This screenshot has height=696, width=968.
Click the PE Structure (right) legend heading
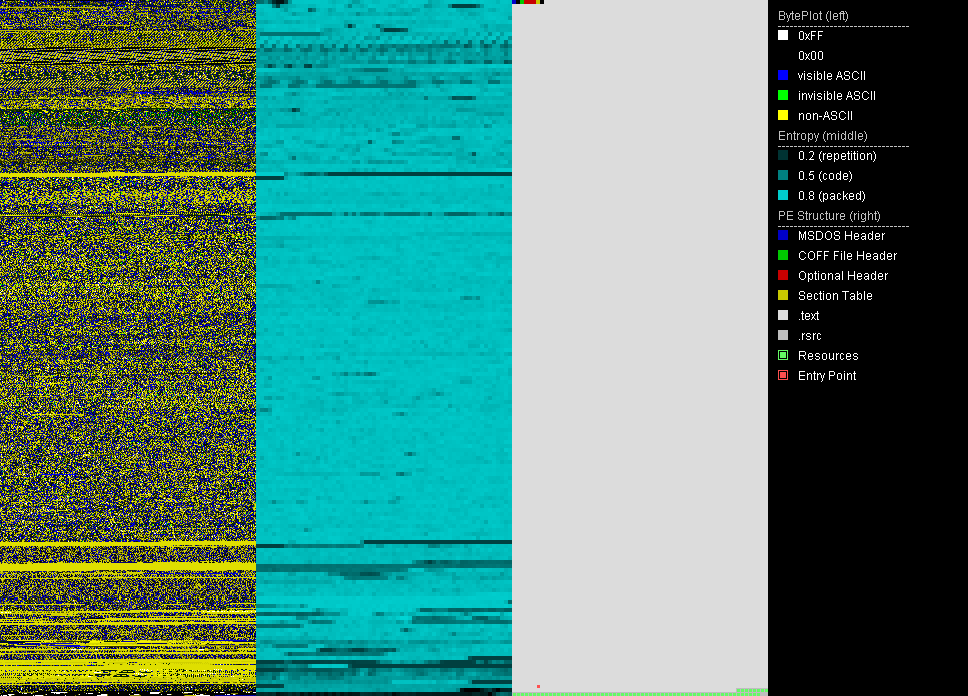click(x=829, y=216)
